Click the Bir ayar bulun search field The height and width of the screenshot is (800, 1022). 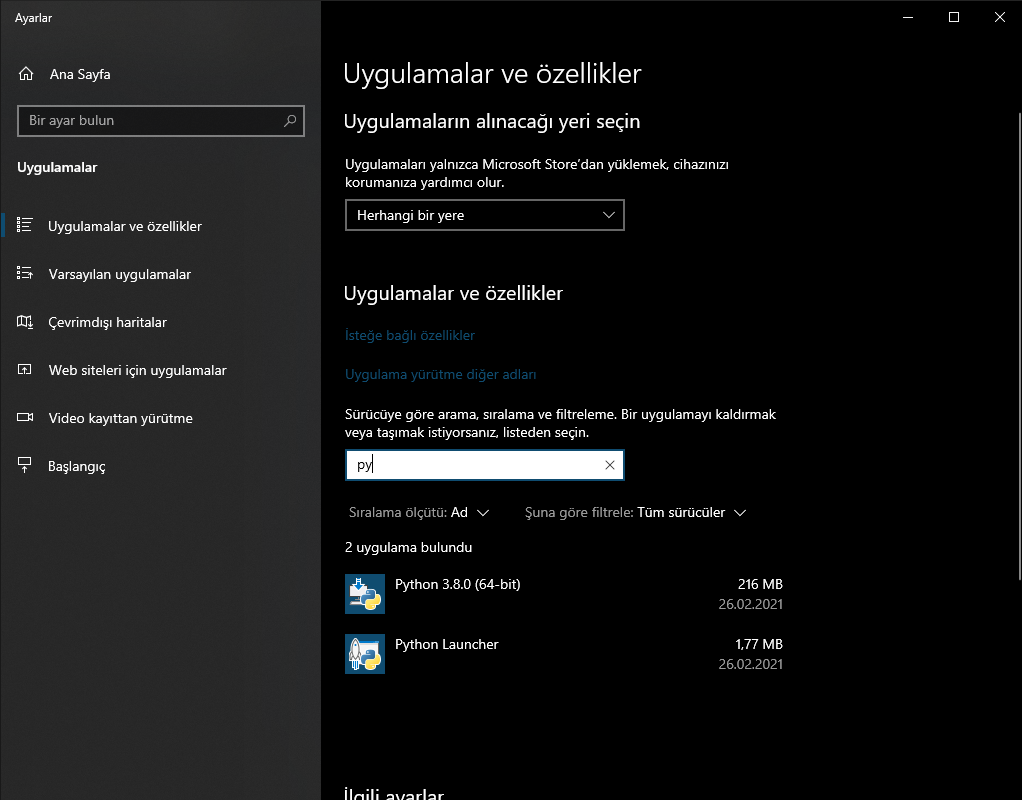click(160, 121)
